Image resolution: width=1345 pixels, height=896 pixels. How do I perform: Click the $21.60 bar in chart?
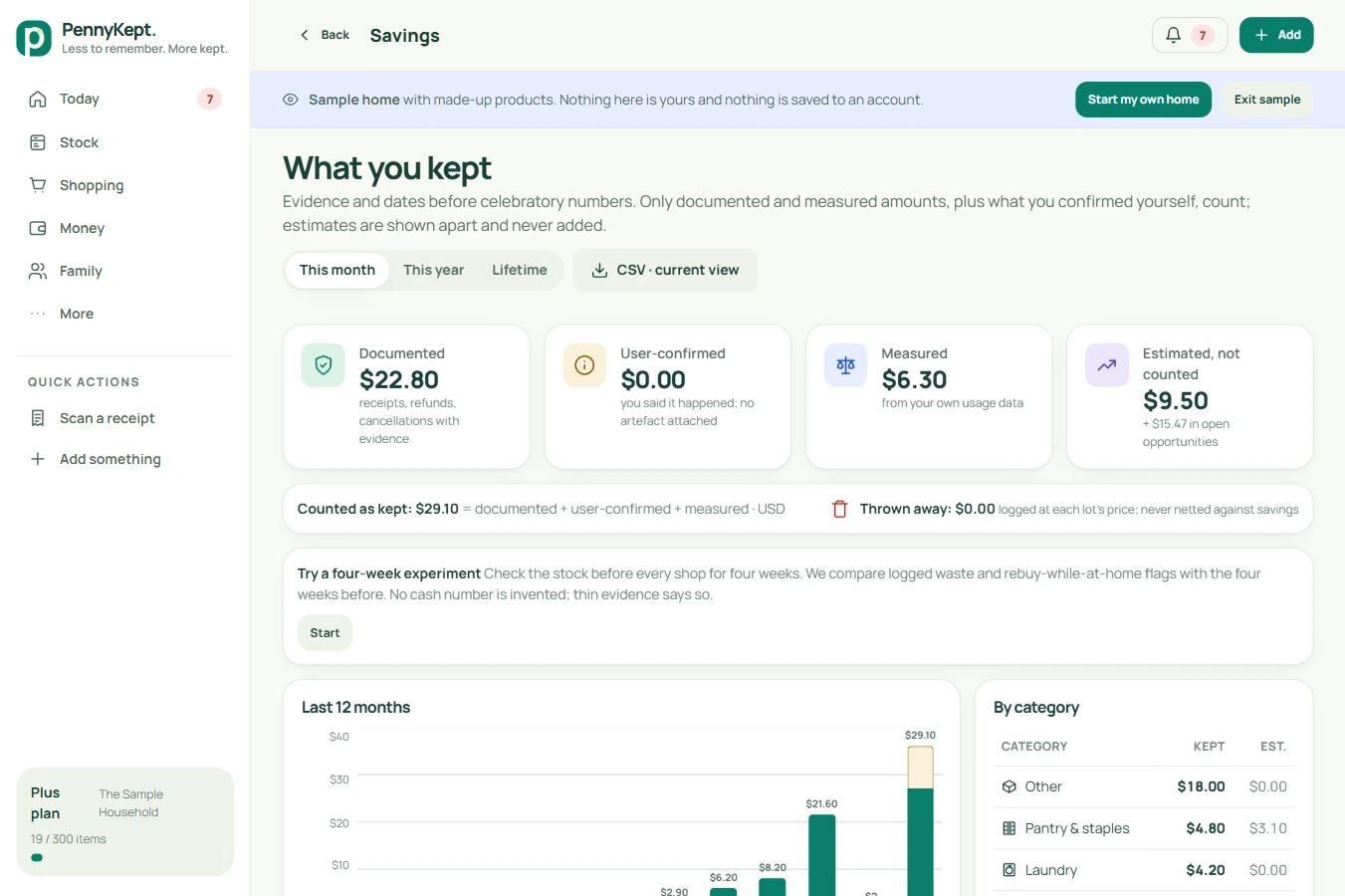click(x=821, y=855)
